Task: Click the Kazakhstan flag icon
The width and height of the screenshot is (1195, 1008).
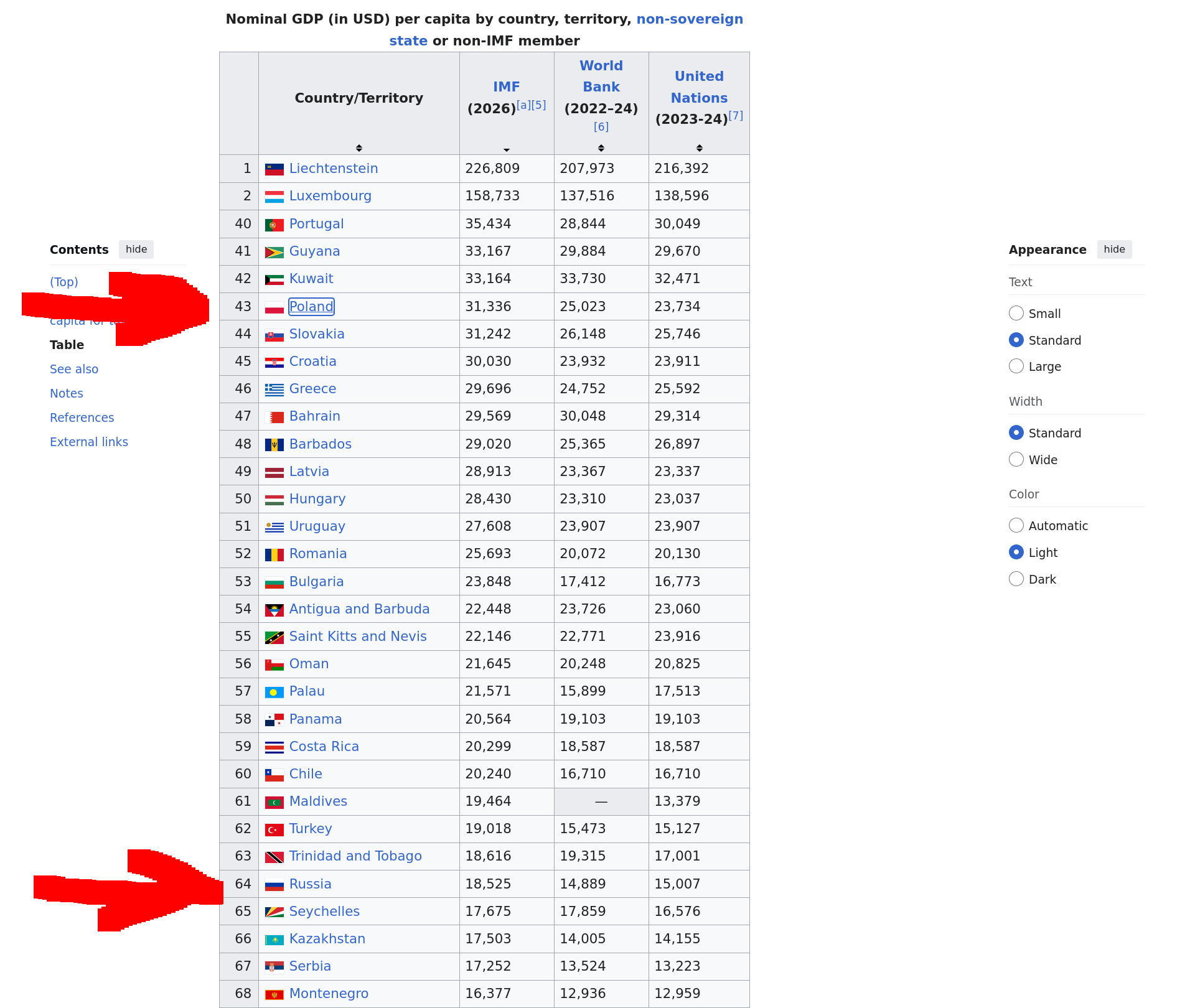Action: coord(274,940)
